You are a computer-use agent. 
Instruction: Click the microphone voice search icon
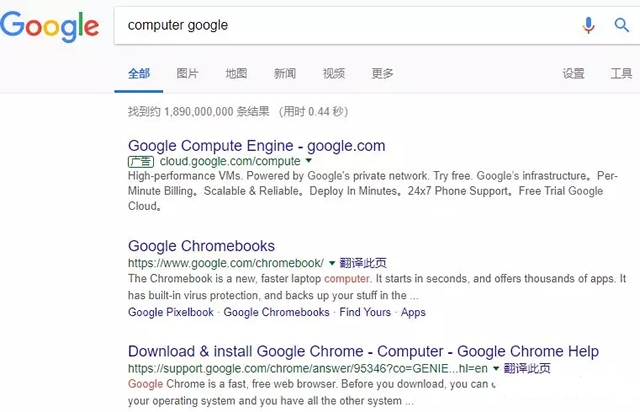tap(589, 25)
